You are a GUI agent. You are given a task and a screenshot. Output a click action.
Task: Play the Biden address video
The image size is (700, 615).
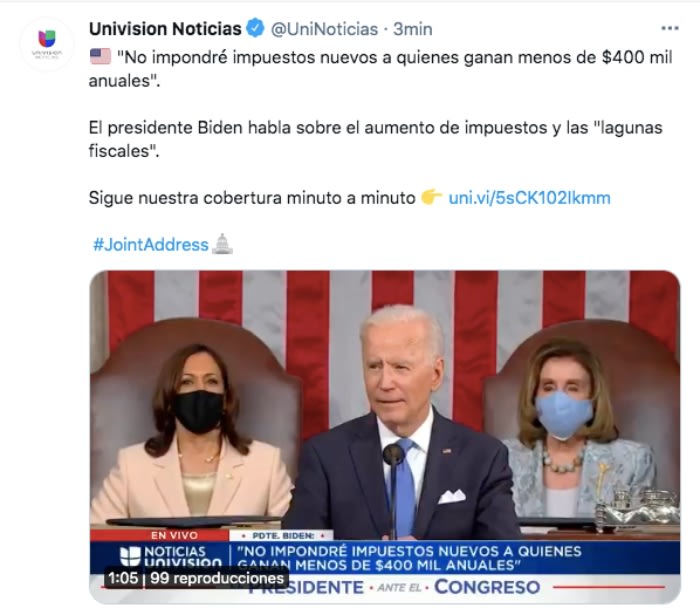(x=385, y=437)
